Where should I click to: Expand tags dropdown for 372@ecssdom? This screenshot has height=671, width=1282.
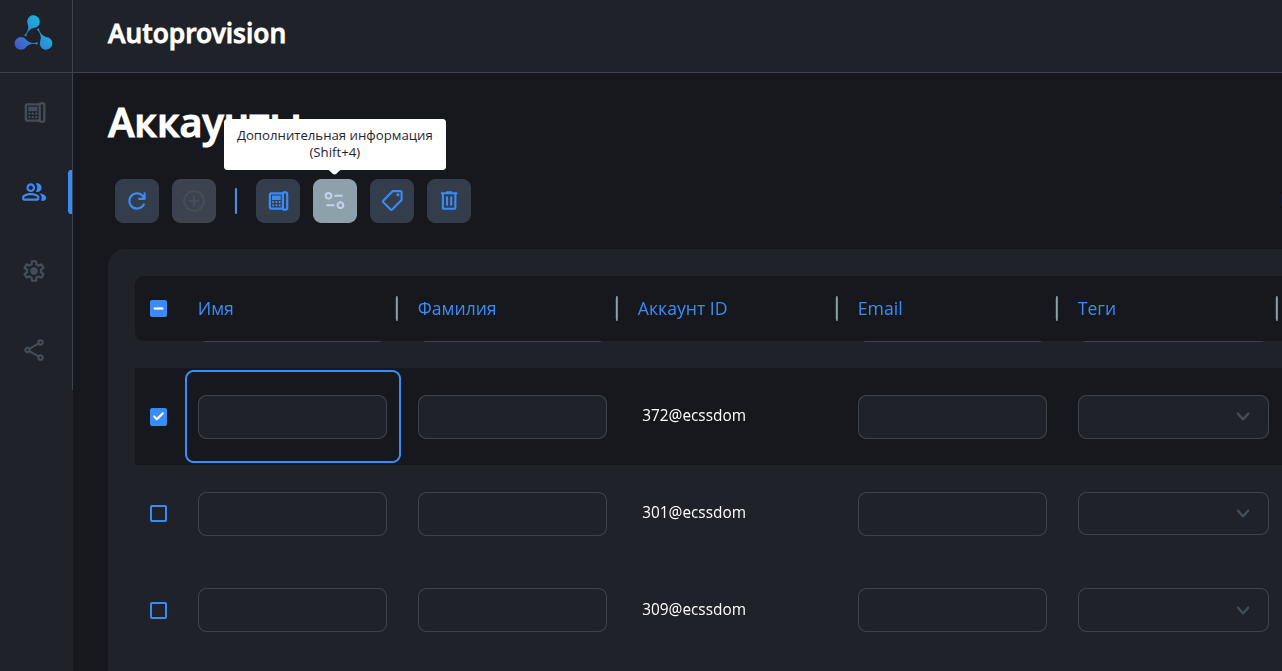pyautogui.click(x=1243, y=417)
